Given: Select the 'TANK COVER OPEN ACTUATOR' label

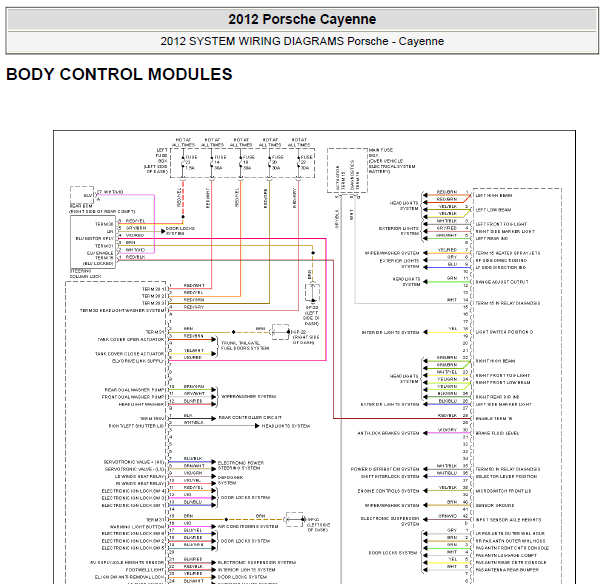Looking at the screenshot, I should click(x=131, y=339).
